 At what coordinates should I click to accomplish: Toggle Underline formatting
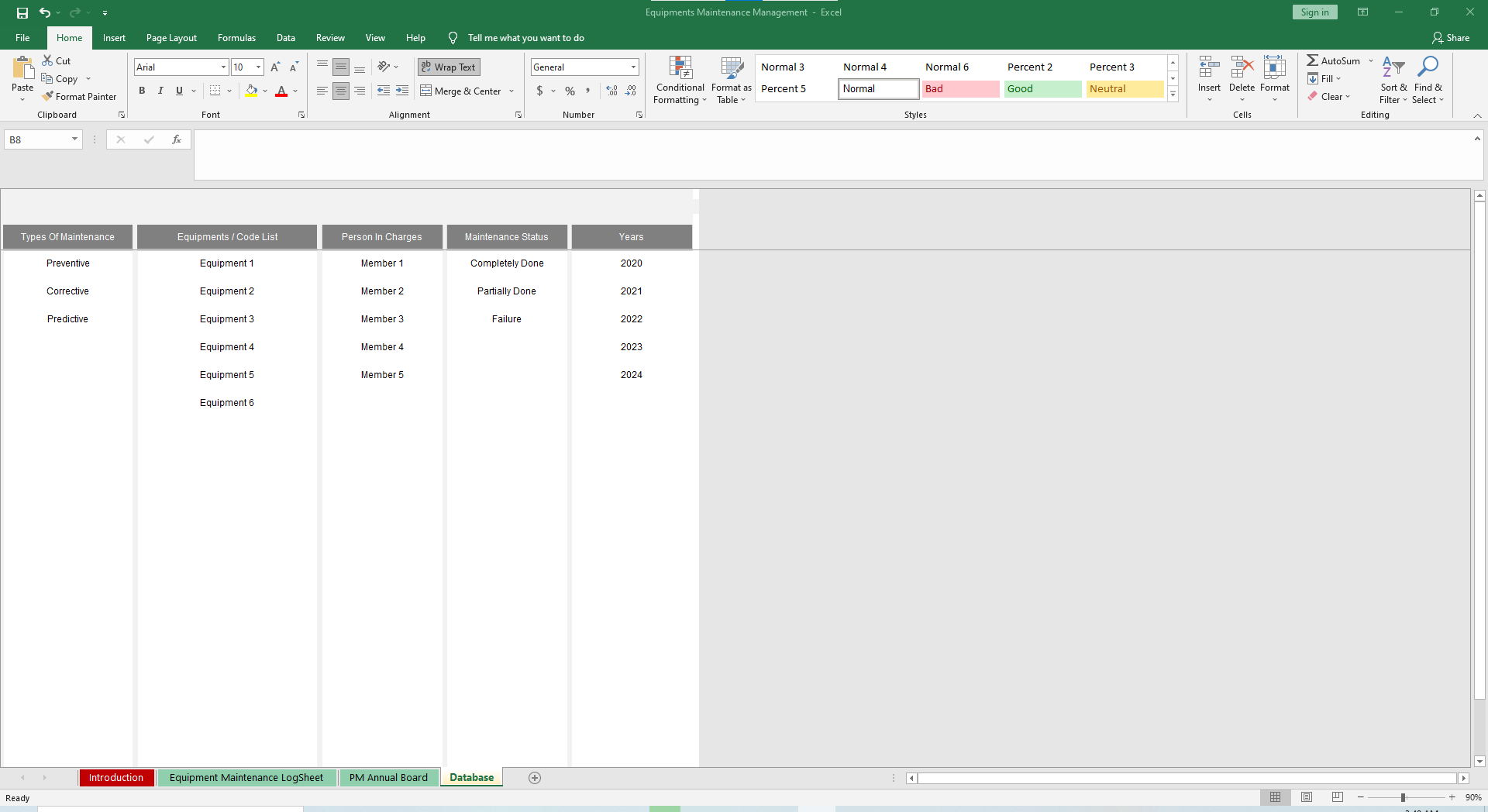(x=179, y=91)
